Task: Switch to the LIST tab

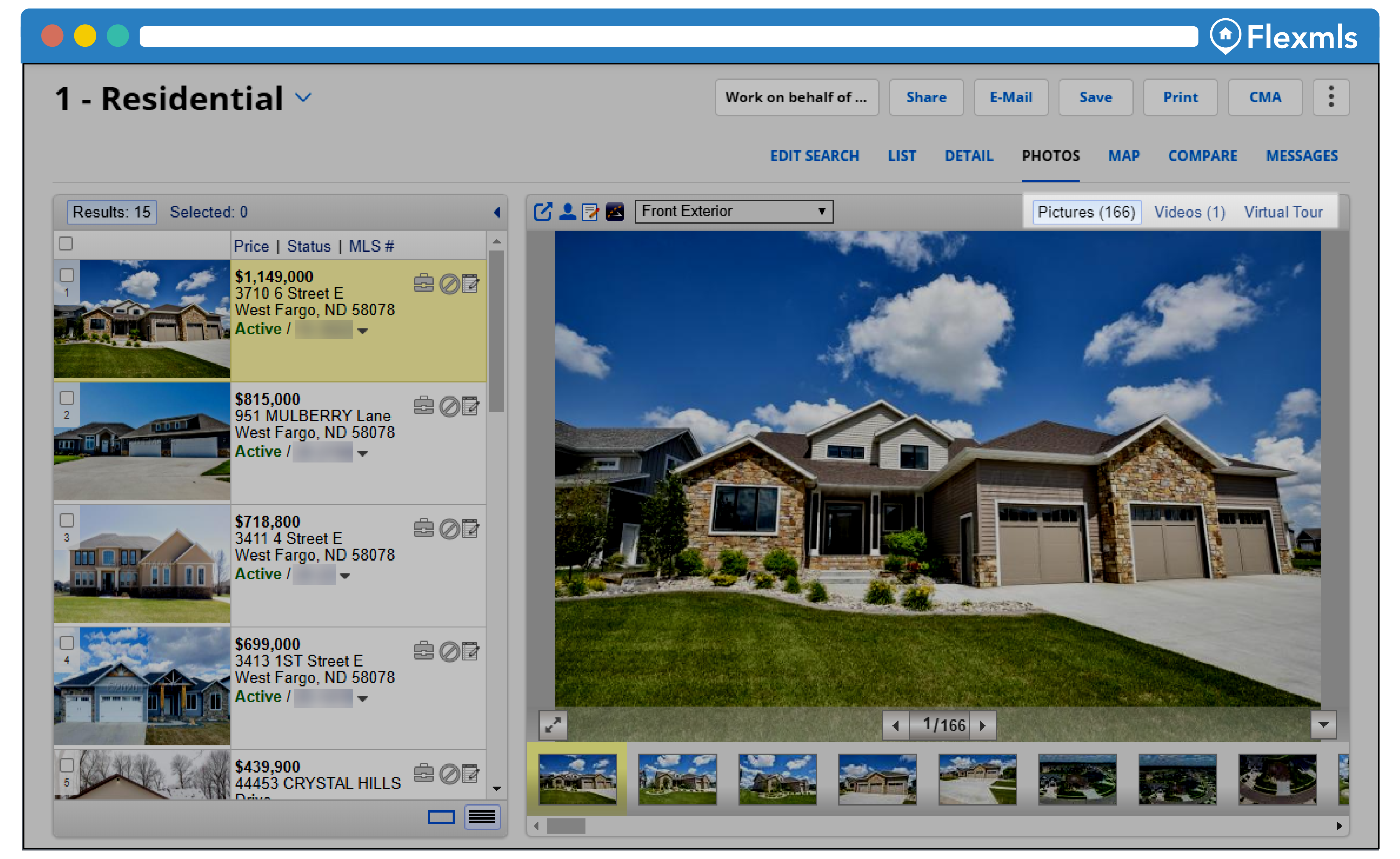Action: (902, 156)
